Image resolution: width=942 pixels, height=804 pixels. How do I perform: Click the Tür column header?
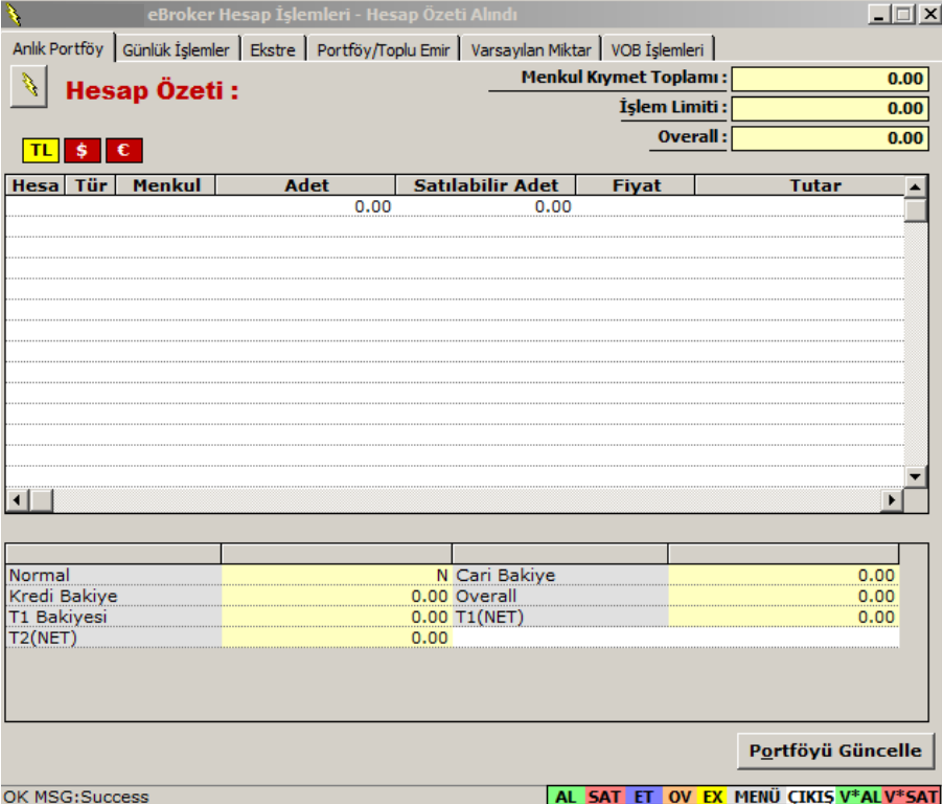point(90,185)
